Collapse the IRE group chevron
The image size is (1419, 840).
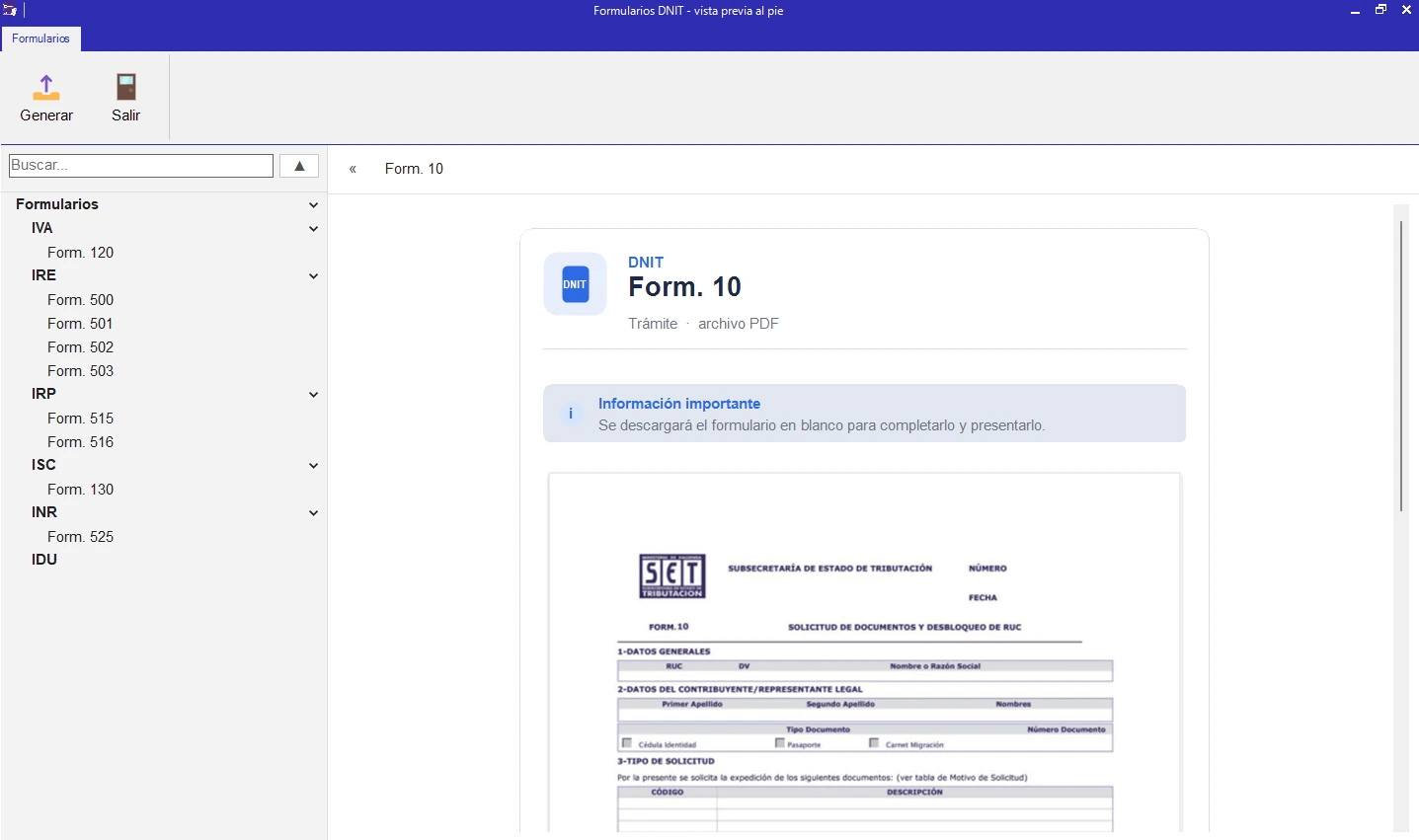(x=313, y=276)
